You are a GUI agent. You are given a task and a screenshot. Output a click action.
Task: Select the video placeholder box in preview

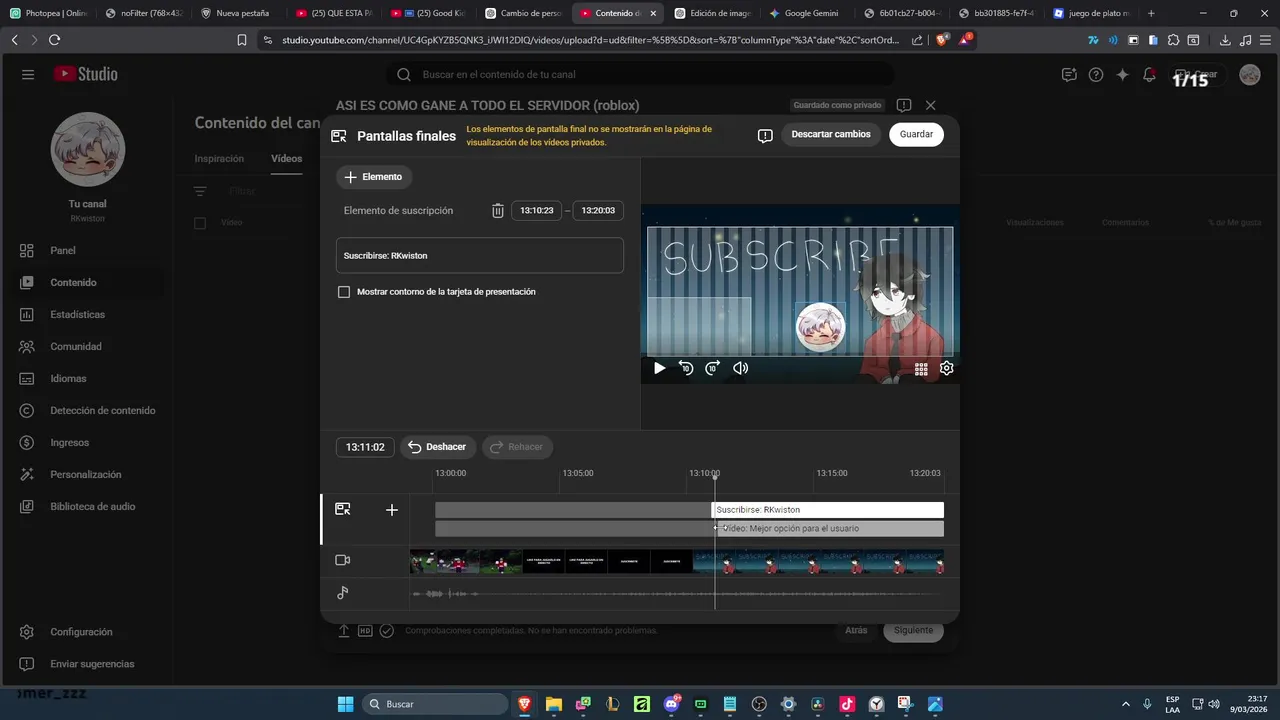pyautogui.click(x=699, y=326)
